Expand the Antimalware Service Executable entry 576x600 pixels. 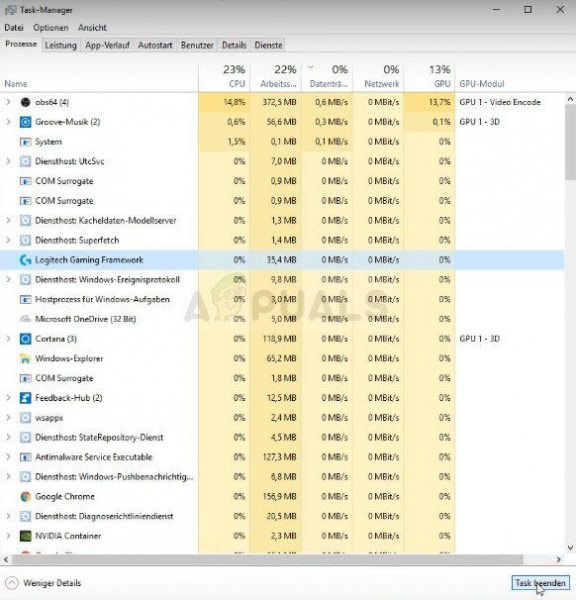(x=8, y=457)
